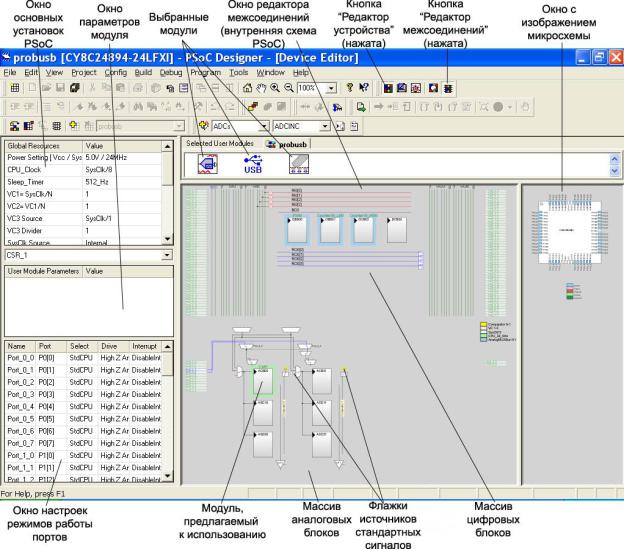The height and width of the screenshot is (550, 624).
Task: Click the fourth Device Editor subsystem icon
Action: [433, 88]
